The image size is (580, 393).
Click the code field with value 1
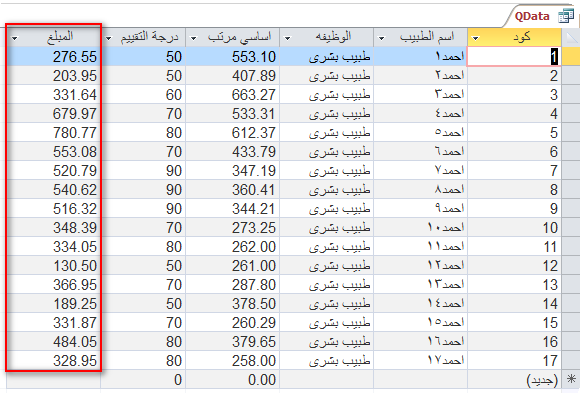pos(515,57)
